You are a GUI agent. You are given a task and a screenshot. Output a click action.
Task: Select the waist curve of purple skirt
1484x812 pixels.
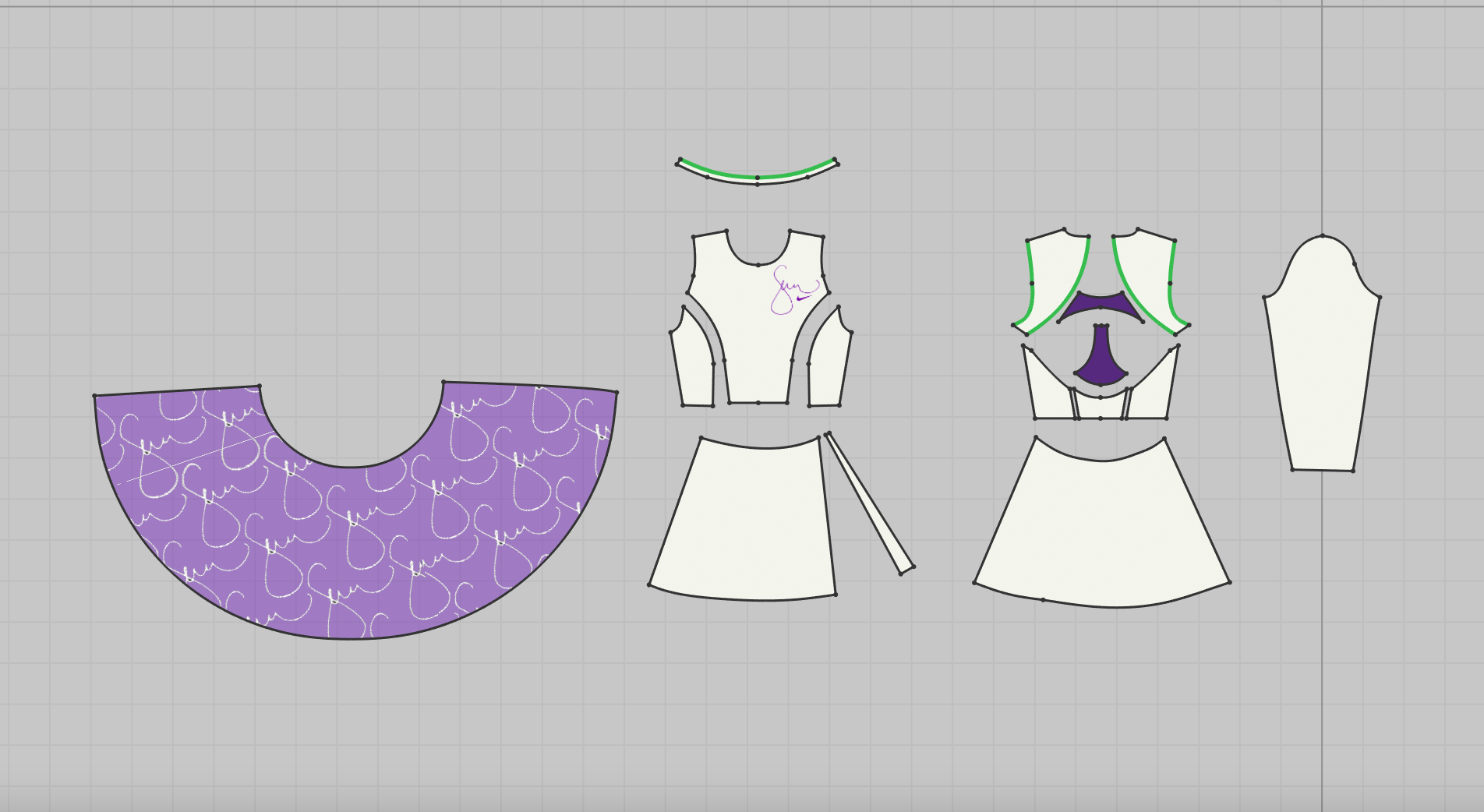(351, 467)
